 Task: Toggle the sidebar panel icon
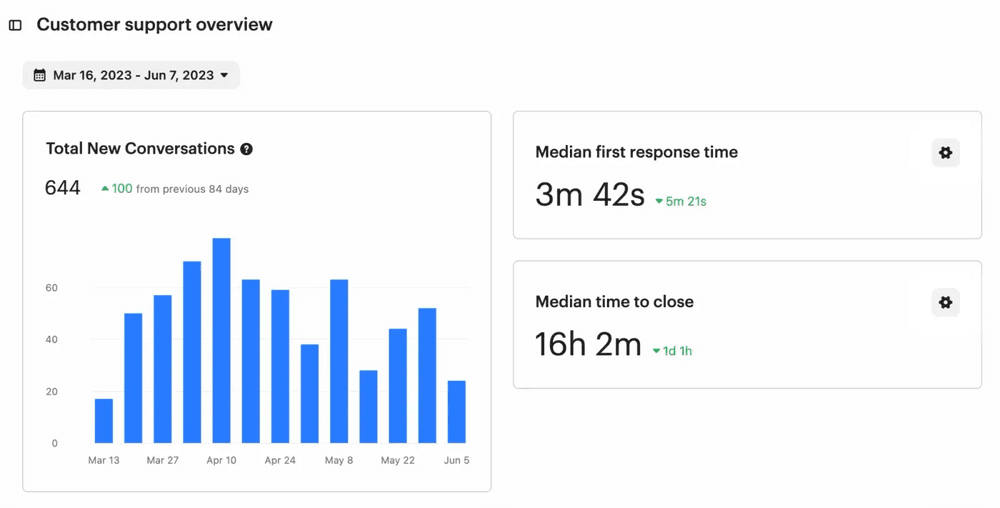15,25
